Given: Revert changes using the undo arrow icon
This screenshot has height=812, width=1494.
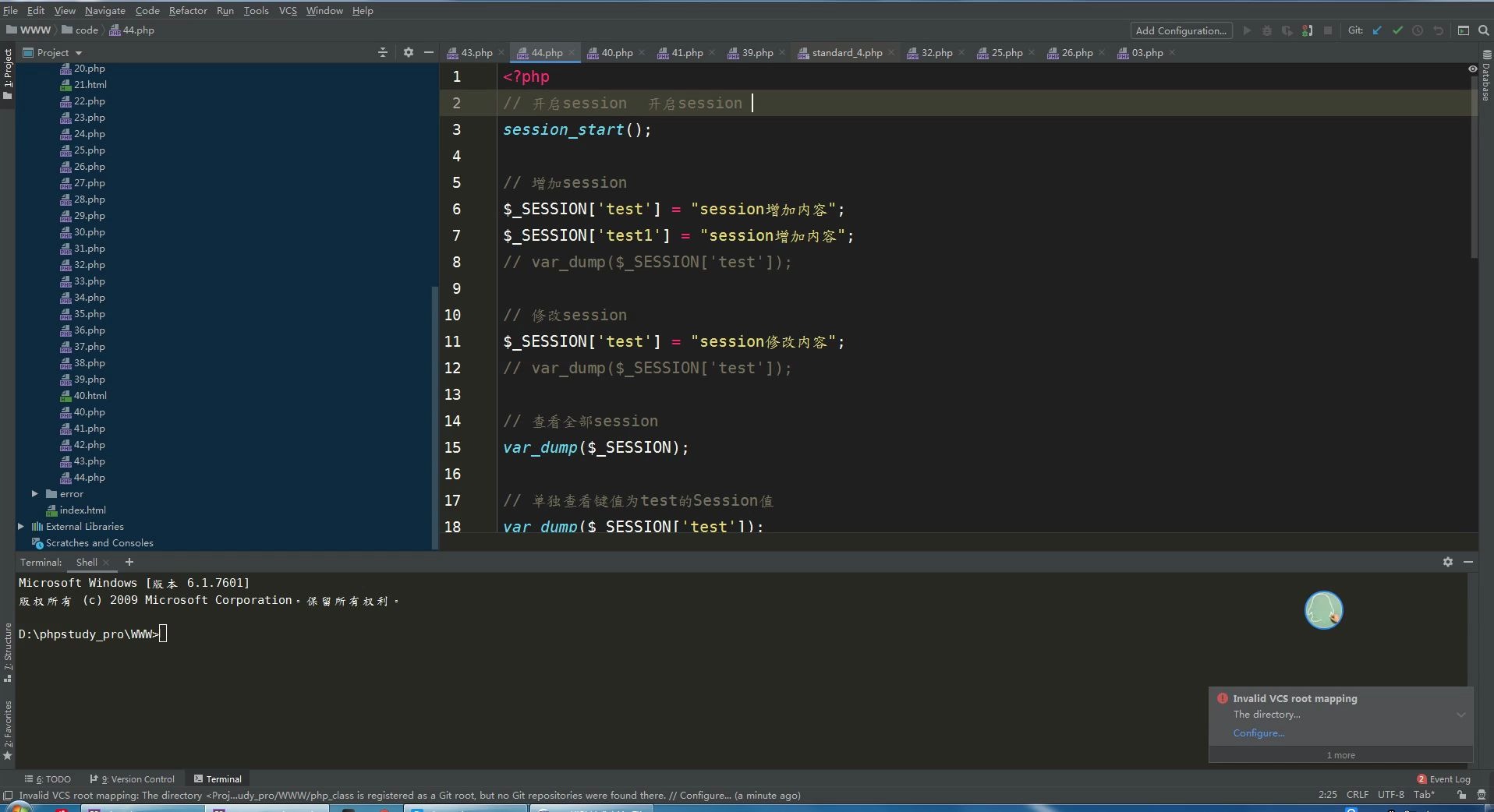Looking at the screenshot, I should (x=1439, y=30).
